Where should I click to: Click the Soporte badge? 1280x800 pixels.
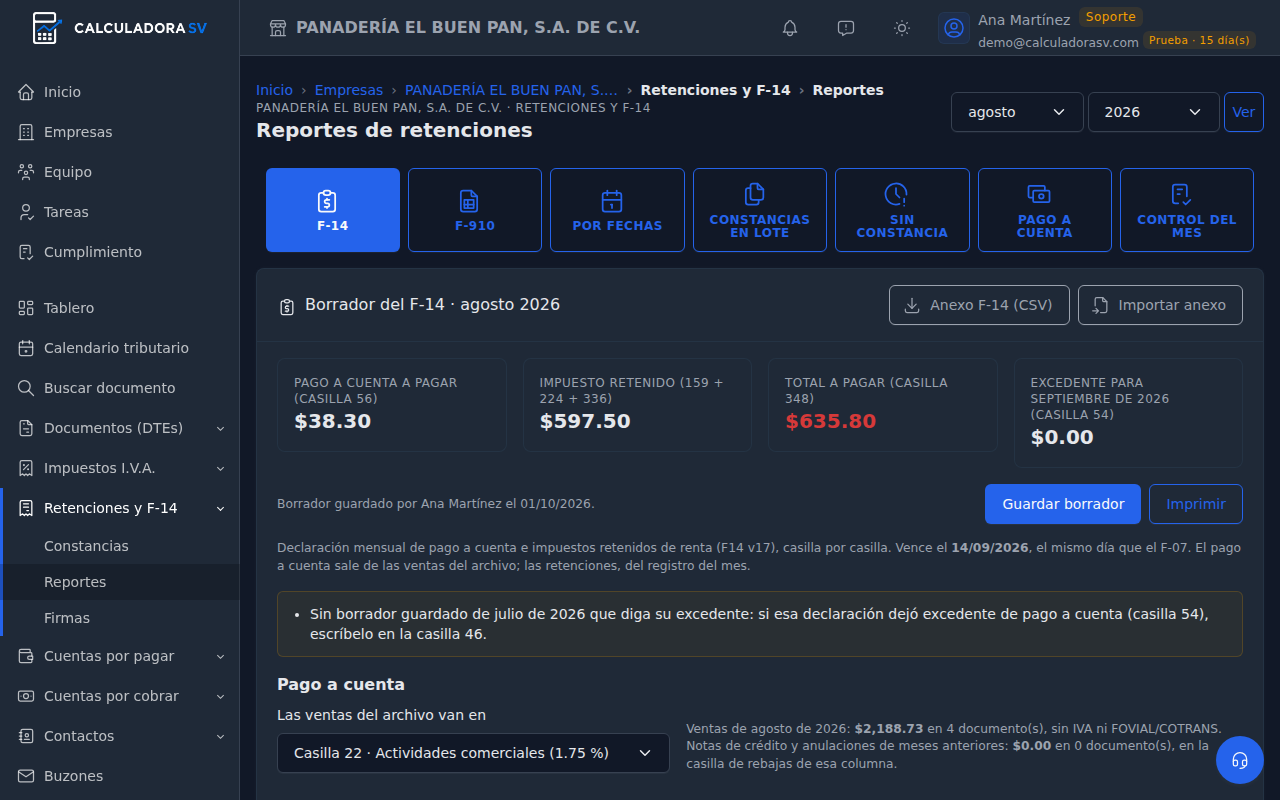pyautogui.click(x=1110, y=17)
